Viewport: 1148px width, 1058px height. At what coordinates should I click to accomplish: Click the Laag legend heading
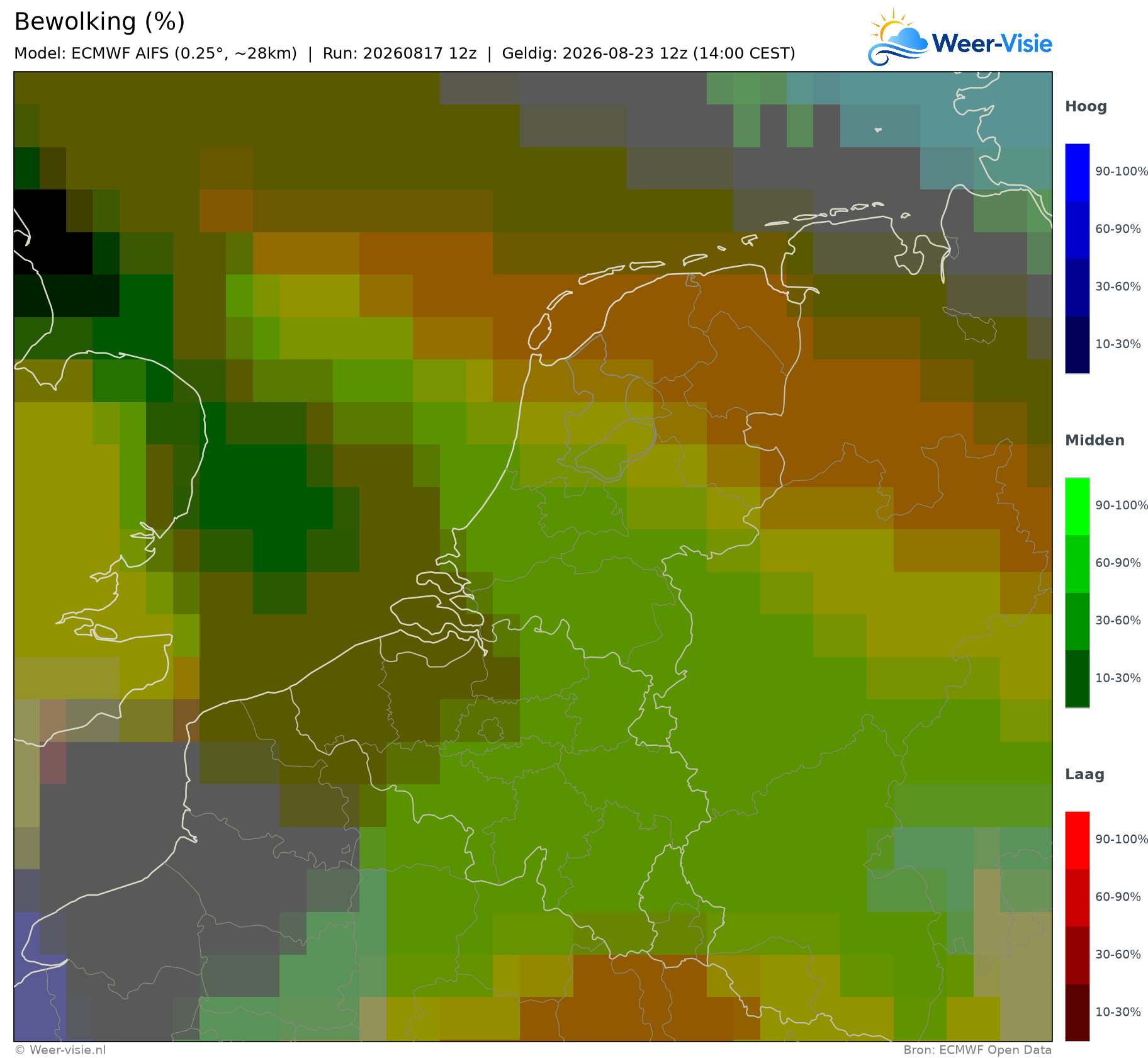pyautogui.click(x=1083, y=775)
